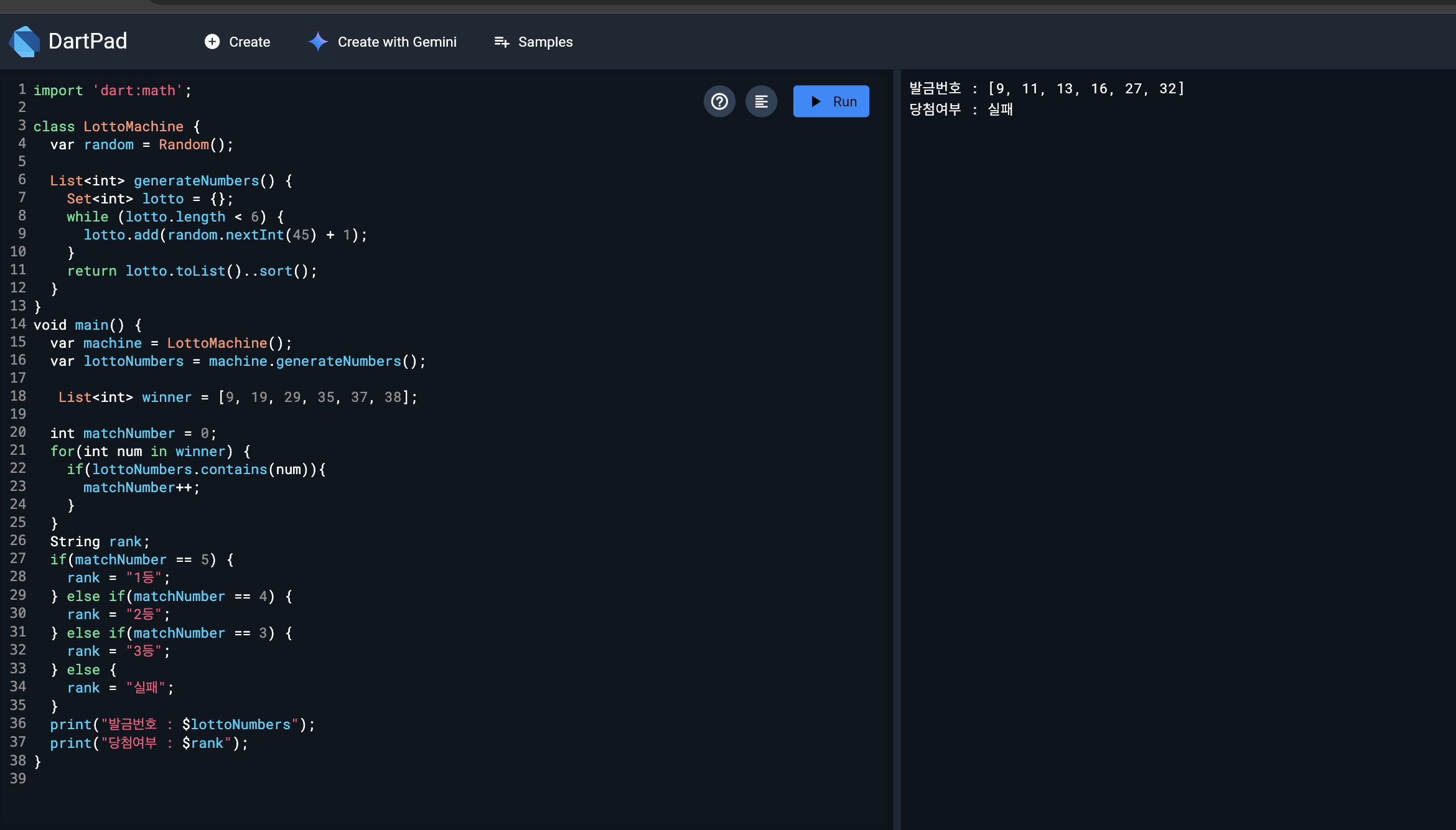Click the LottoMachine class name on line 3
This screenshot has height=830, width=1456.
pyautogui.click(x=133, y=127)
